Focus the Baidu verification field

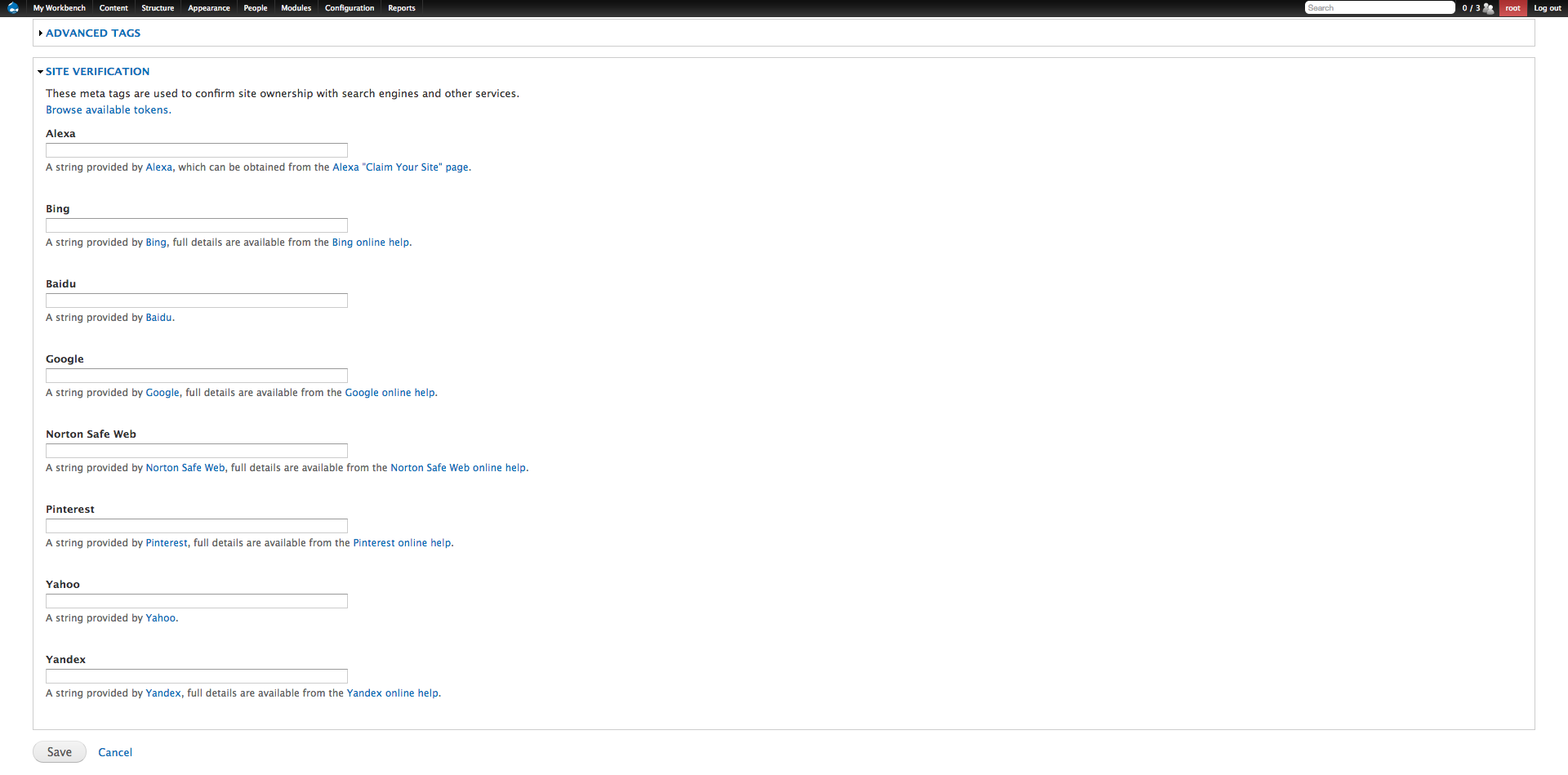click(x=197, y=301)
